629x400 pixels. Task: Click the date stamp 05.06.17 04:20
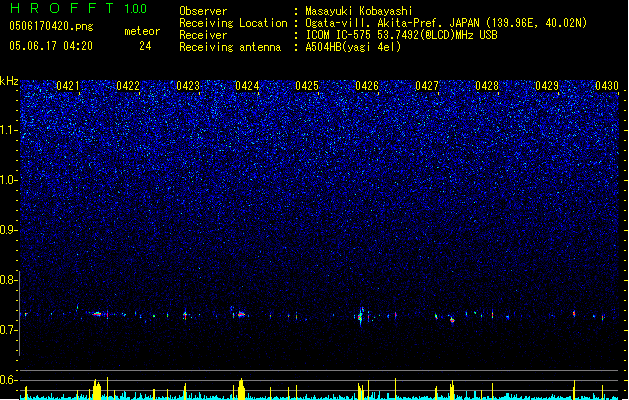pos(51,46)
